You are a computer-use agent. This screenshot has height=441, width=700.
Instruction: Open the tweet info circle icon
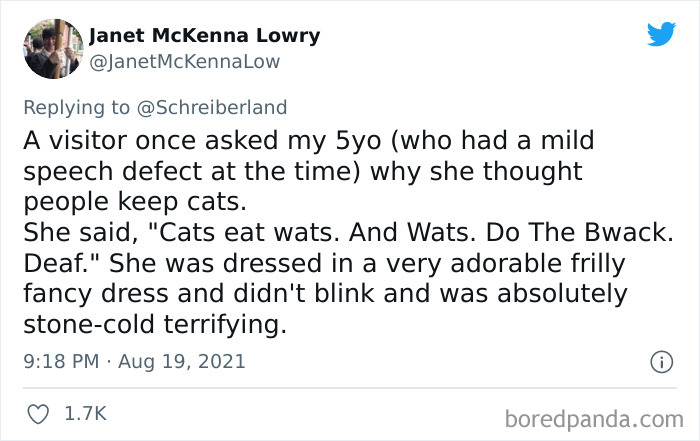660,361
